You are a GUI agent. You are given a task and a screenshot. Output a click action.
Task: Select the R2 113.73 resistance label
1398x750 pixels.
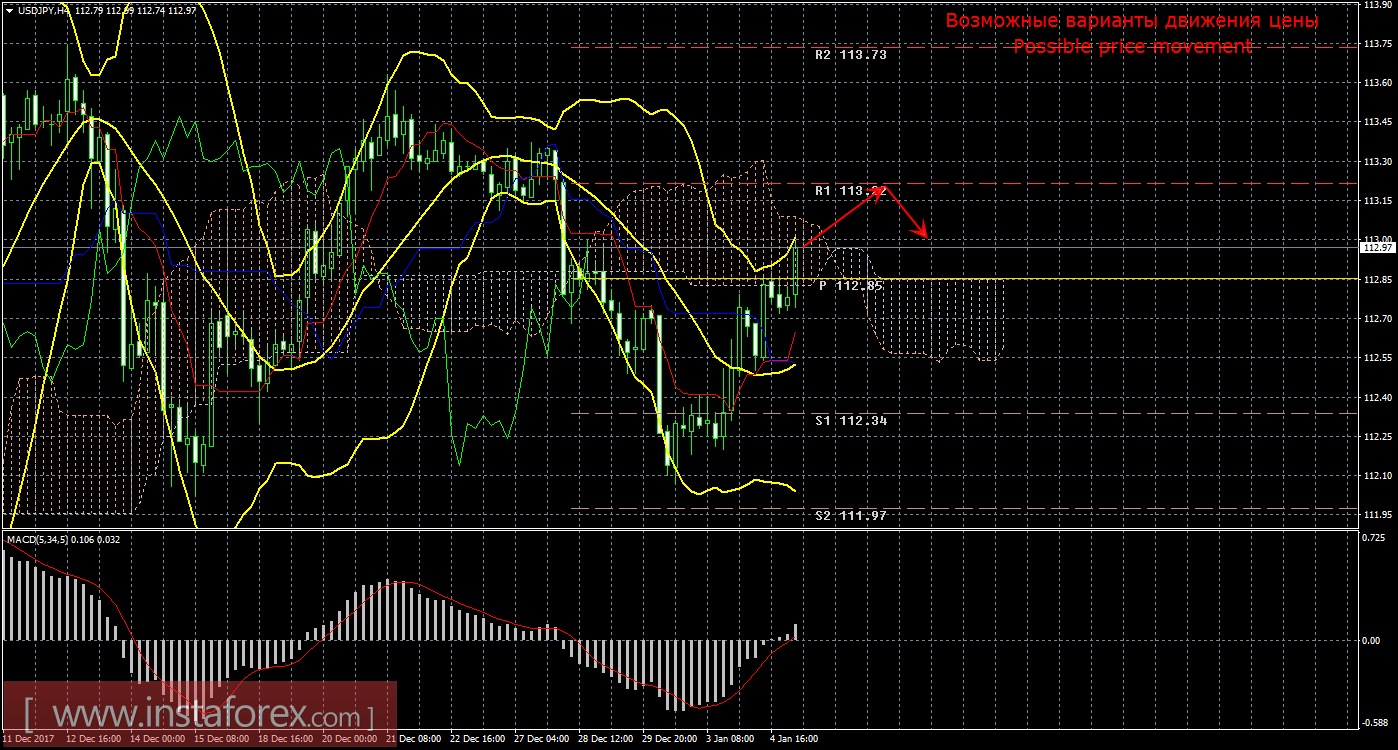point(851,56)
